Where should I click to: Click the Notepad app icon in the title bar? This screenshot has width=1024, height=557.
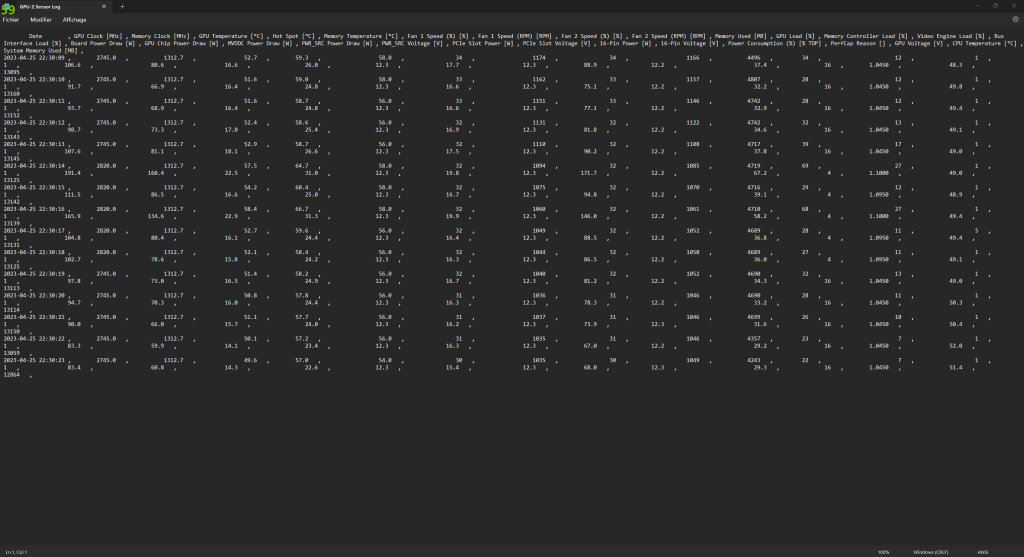(8, 8)
